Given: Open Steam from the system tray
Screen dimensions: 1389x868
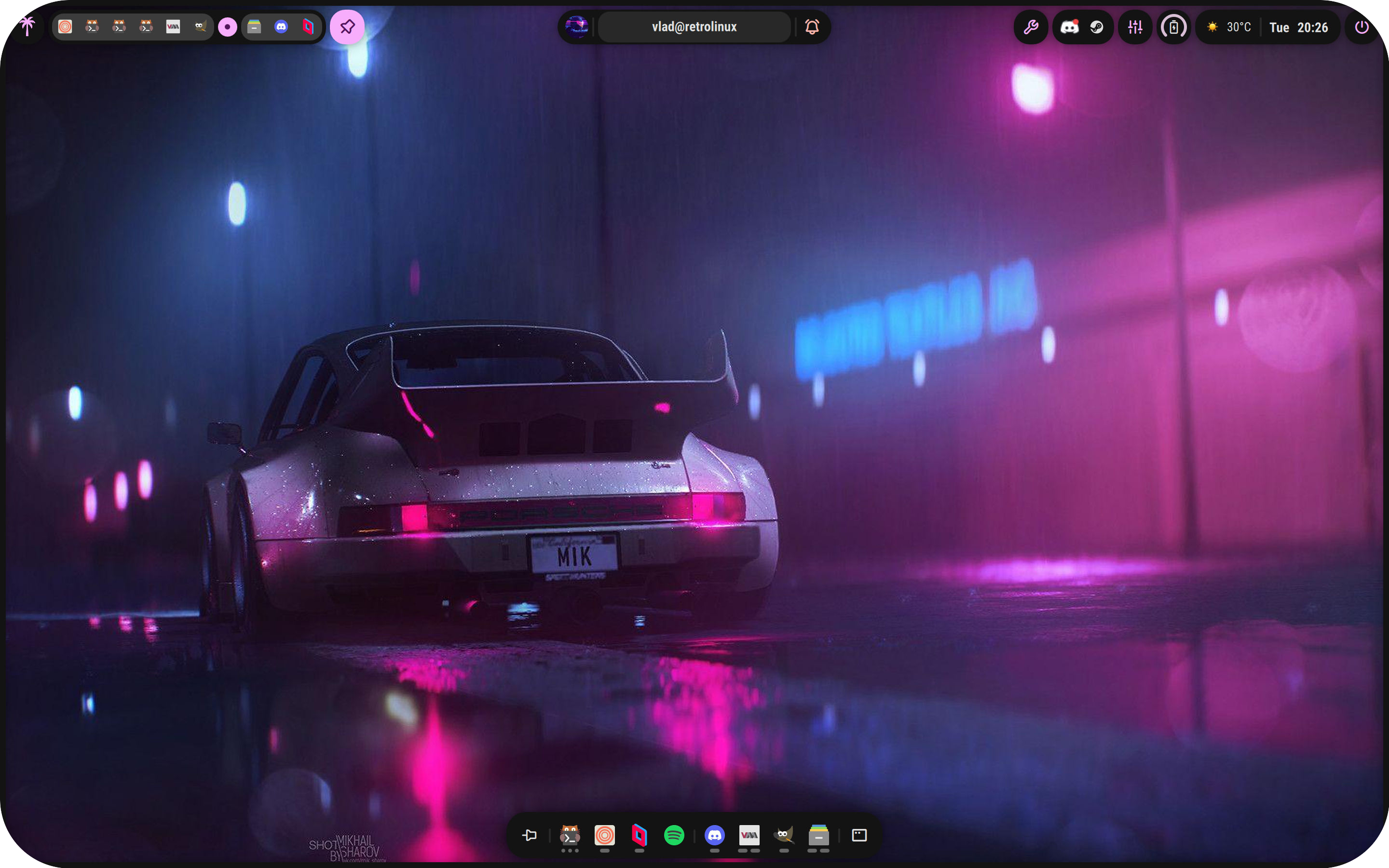Looking at the screenshot, I should [x=1097, y=27].
